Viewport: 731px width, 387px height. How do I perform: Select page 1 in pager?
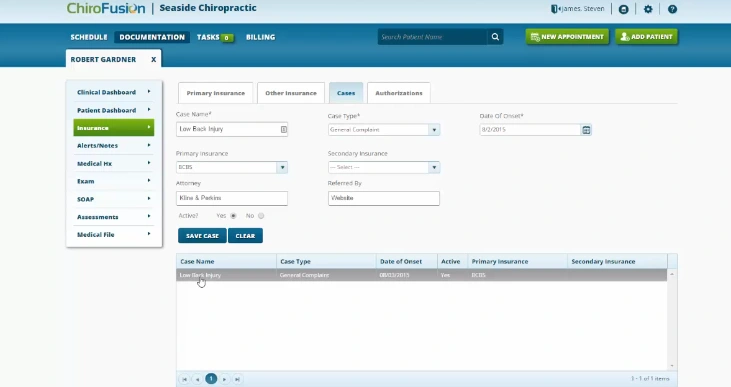[x=211, y=379]
